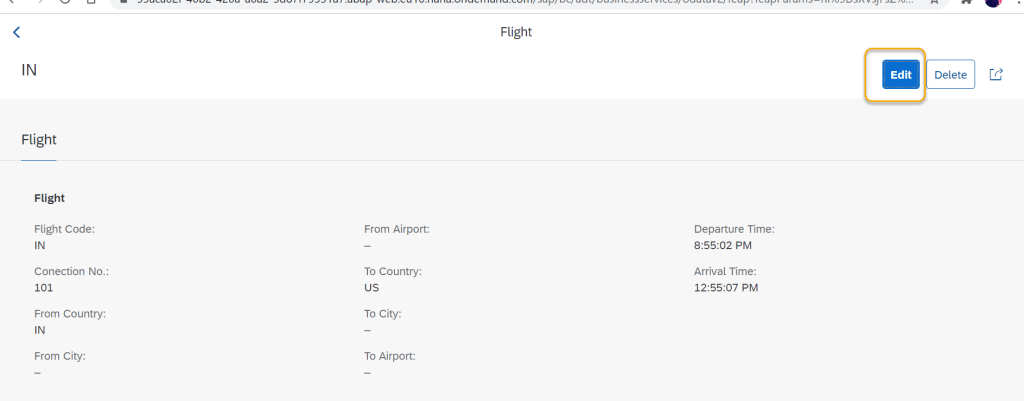Viewport: 1024px width, 401px height.
Task: Click the browser profile avatar
Action: click(993, 3)
